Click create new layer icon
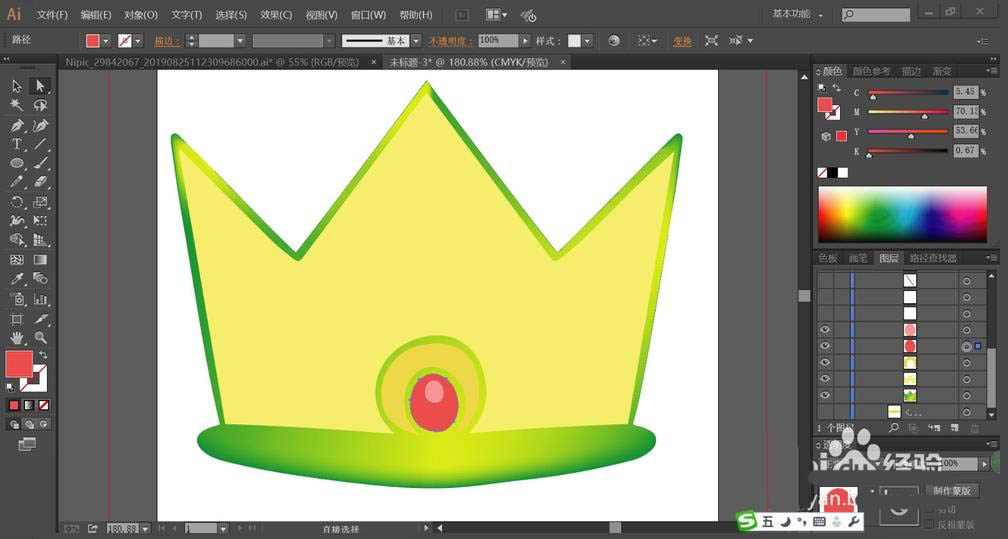1008x539 pixels. click(x=955, y=427)
